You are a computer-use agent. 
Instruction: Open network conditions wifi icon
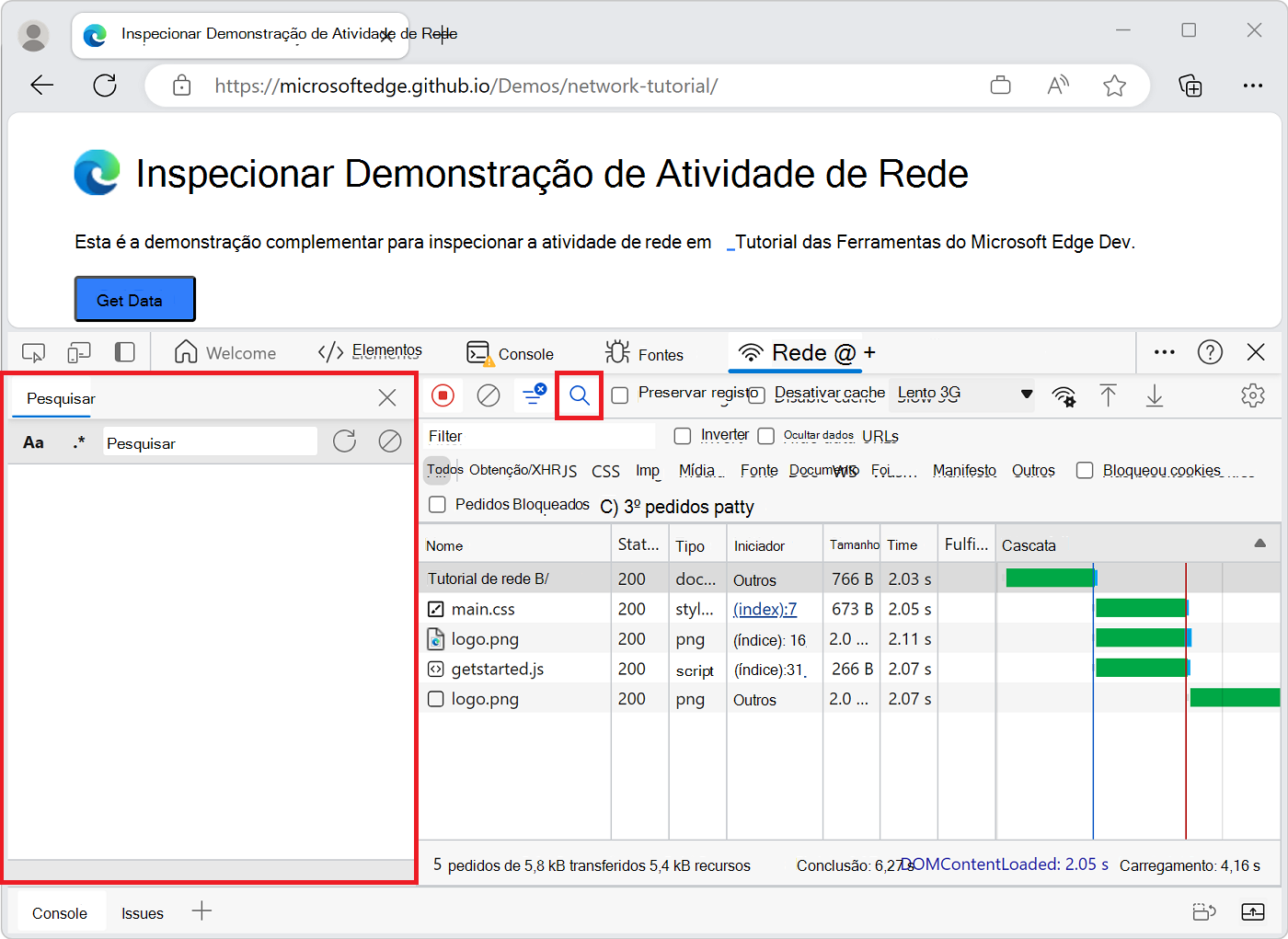[x=1064, y=396]
